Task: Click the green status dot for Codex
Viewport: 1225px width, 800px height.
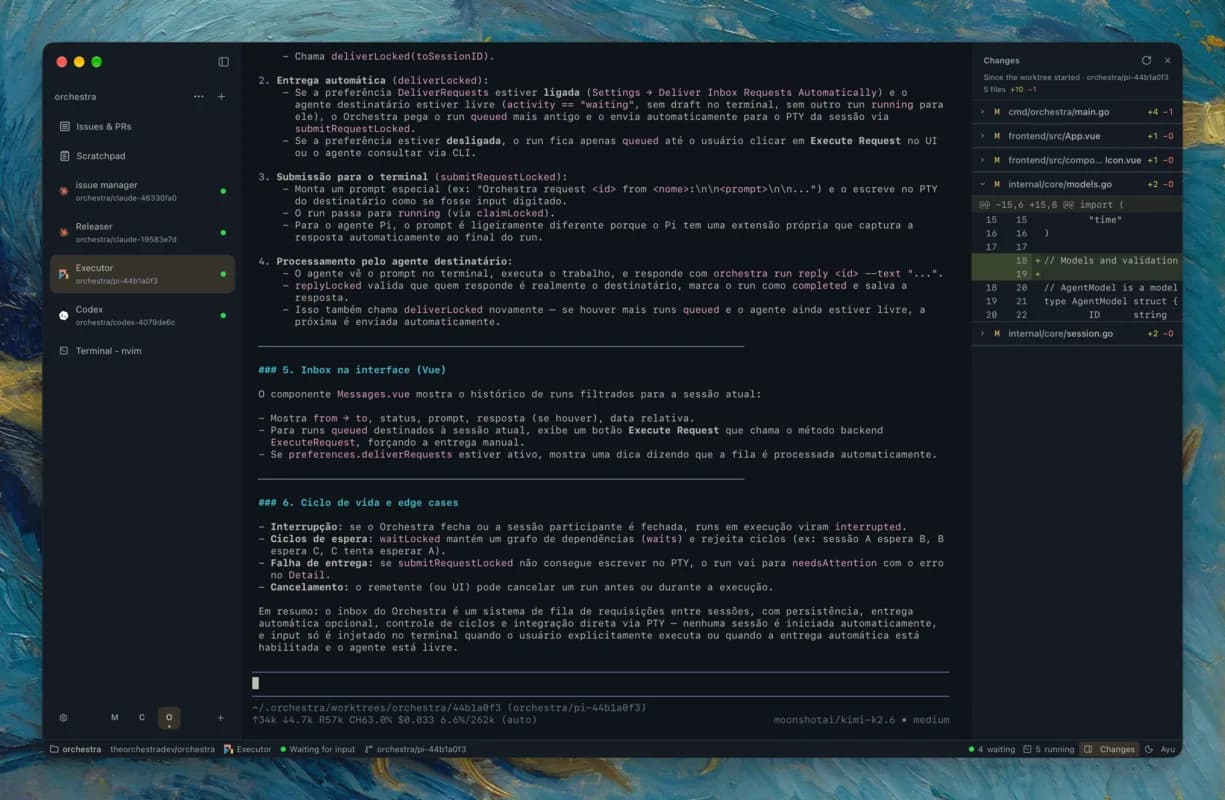Action: pyautogui.click(x=223, y=315)
